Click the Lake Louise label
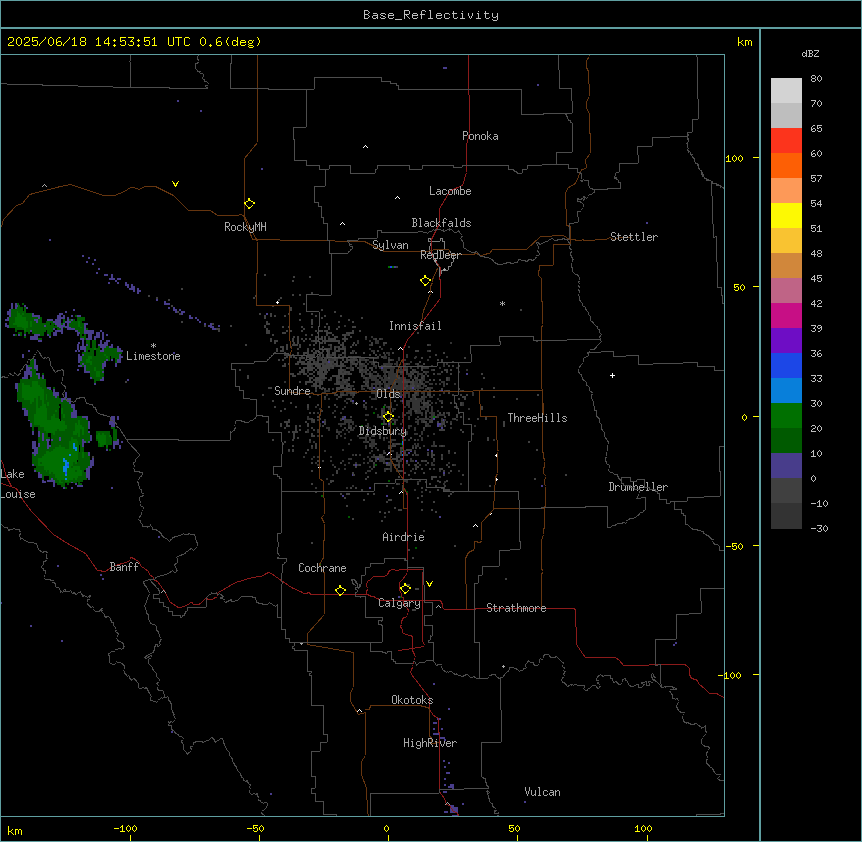The width and height of the screenshot is (862, 842). (18, 484)
